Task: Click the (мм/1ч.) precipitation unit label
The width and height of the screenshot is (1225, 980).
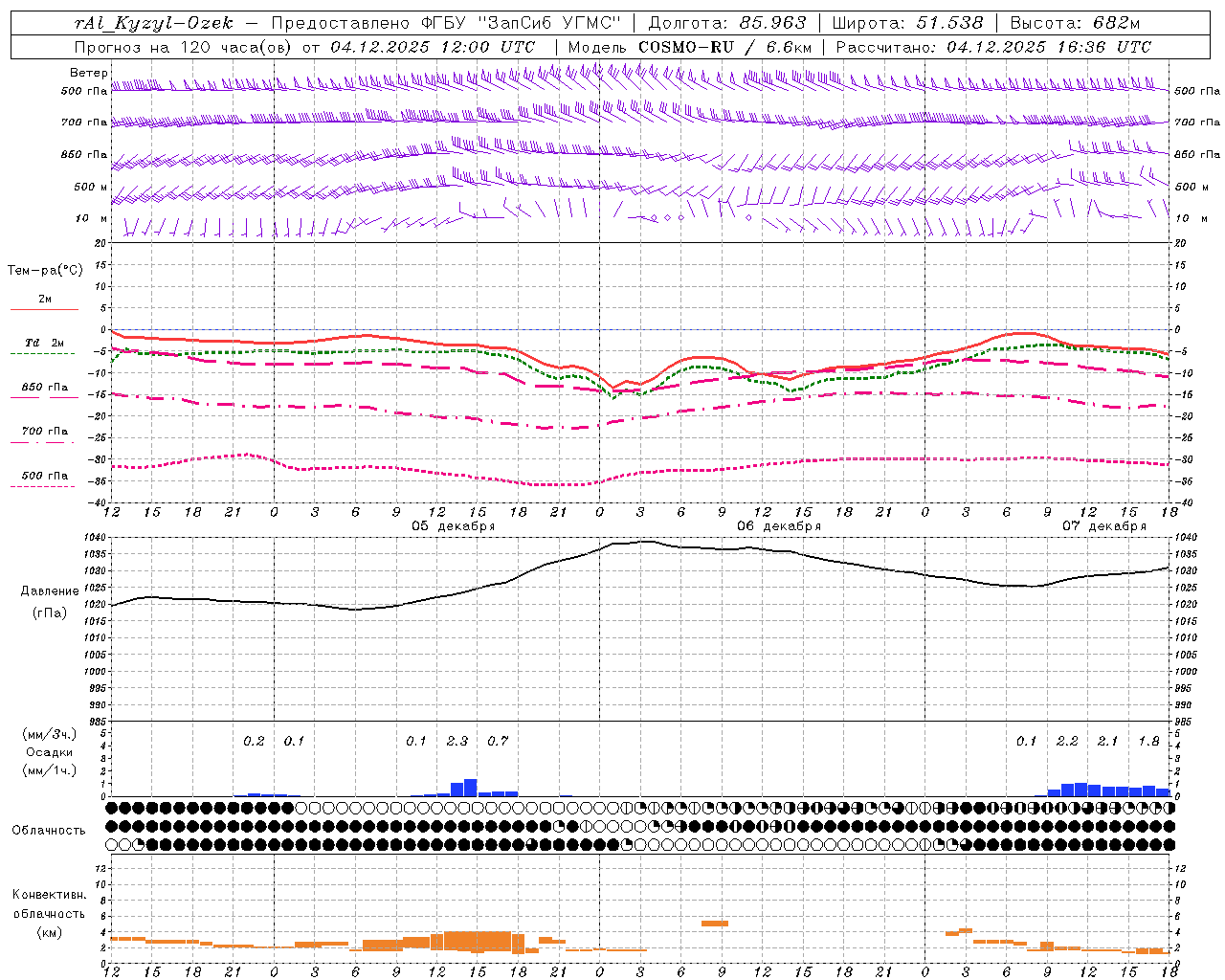Action: (x=50, y=770)
